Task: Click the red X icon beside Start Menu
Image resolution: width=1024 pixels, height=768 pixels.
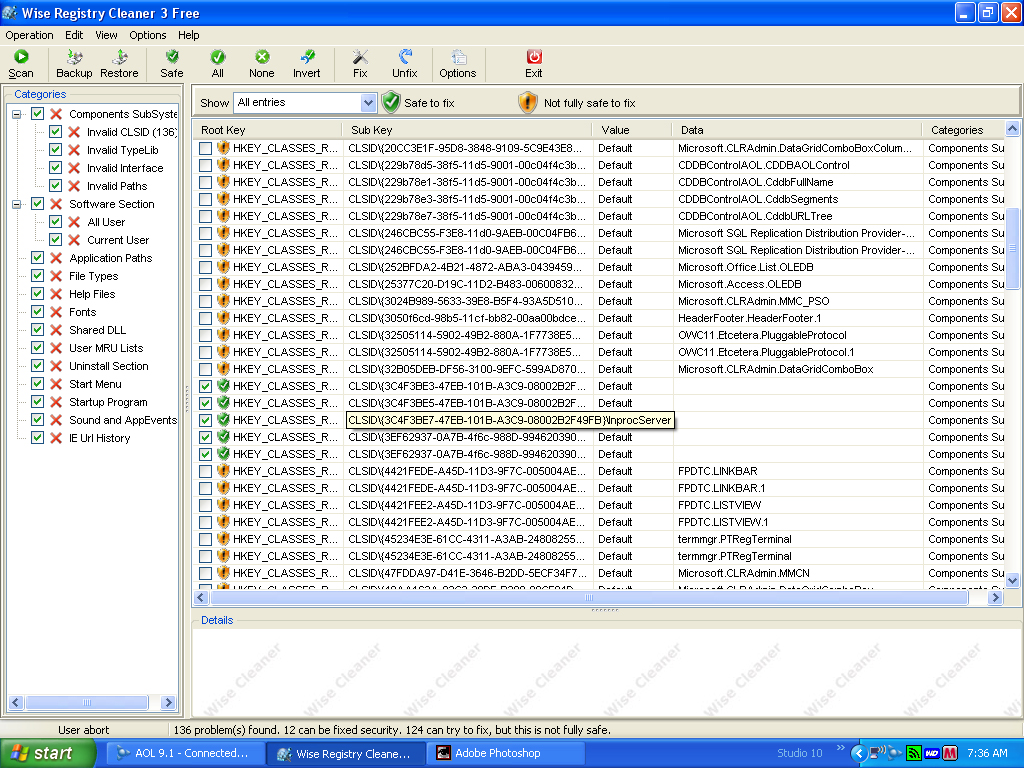Action: pyautogui.click(x=56, y=384)
